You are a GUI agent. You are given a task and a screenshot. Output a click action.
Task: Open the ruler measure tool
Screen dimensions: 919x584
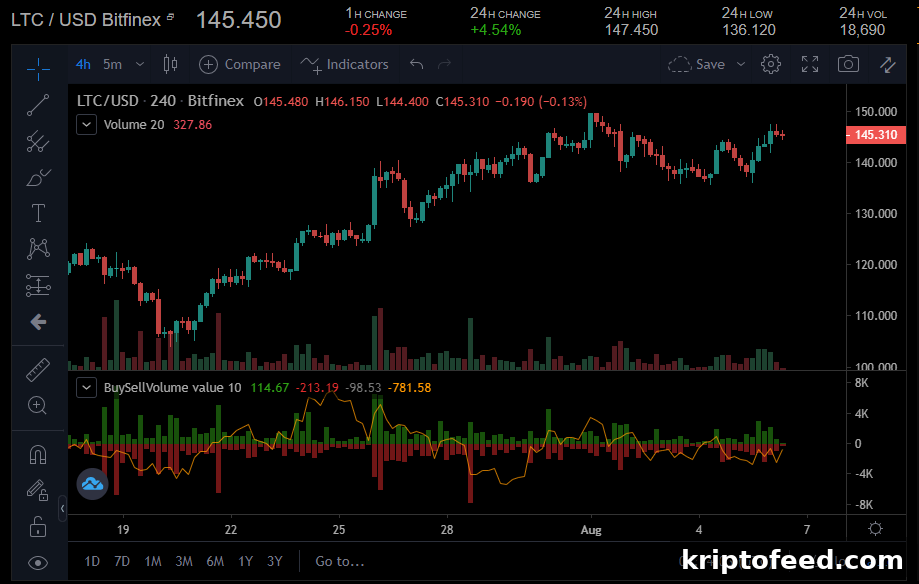click(38, 369)
